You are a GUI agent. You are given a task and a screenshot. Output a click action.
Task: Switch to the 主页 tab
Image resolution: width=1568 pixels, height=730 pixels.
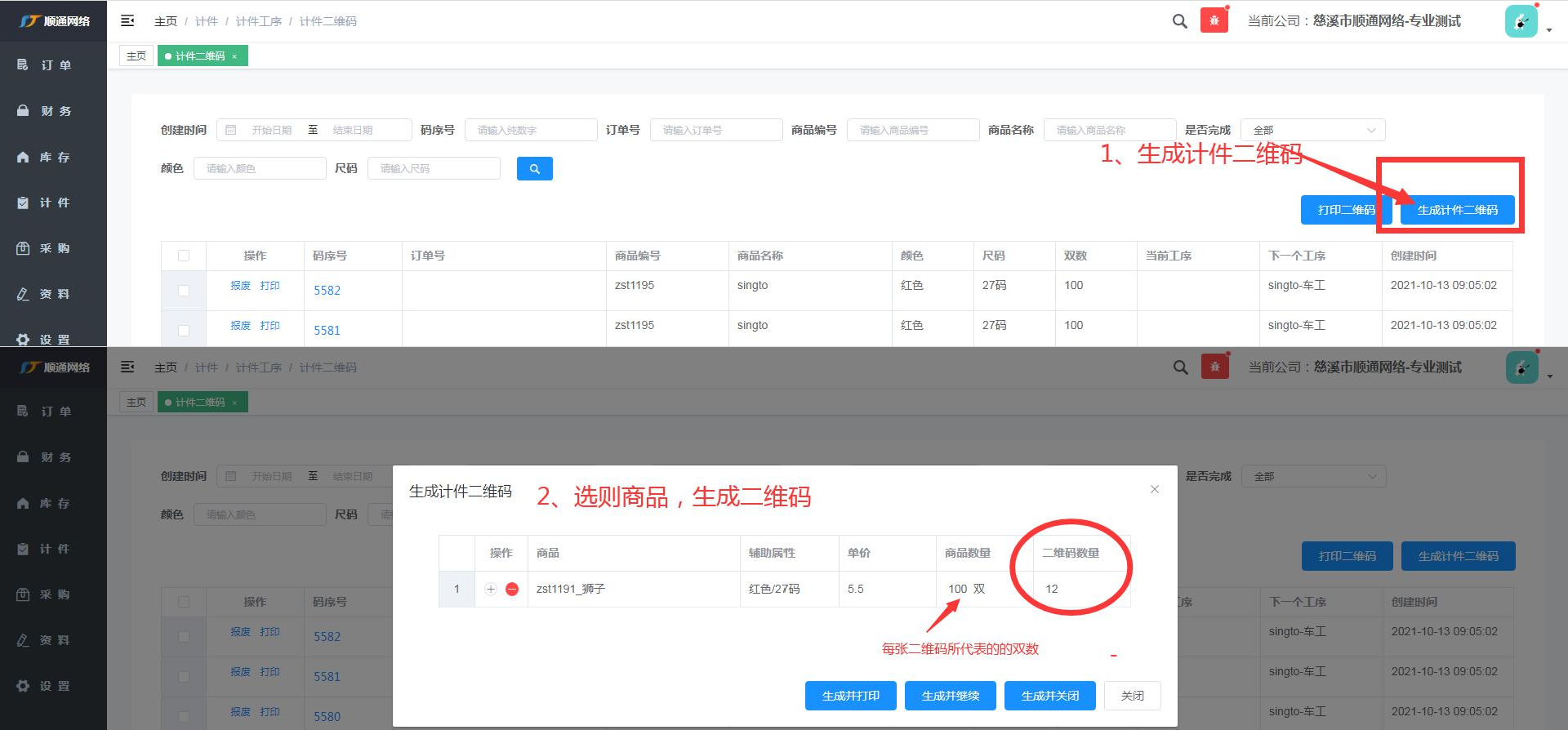(x=136, y=56)
